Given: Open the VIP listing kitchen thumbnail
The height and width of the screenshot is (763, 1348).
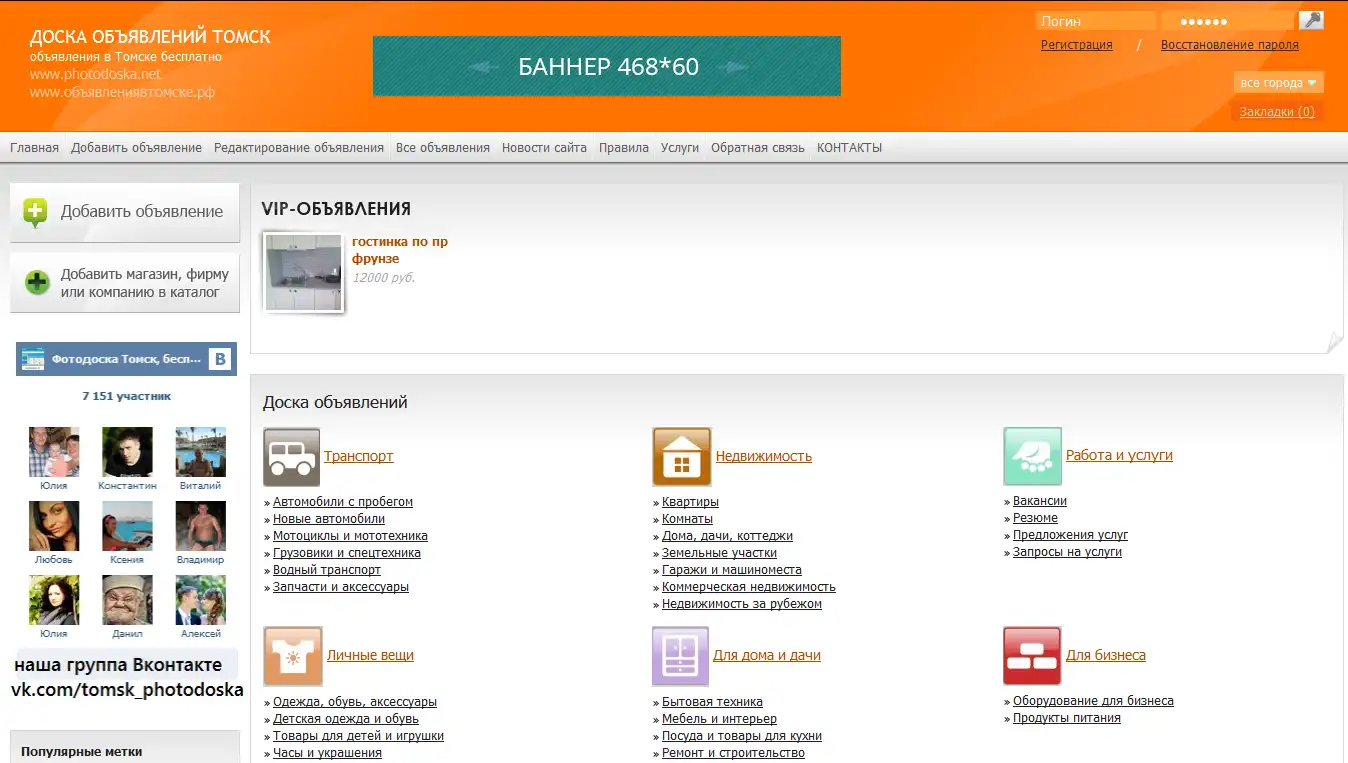Looking at the screenshot, I should pyautogui.click(x=303, y=273).
